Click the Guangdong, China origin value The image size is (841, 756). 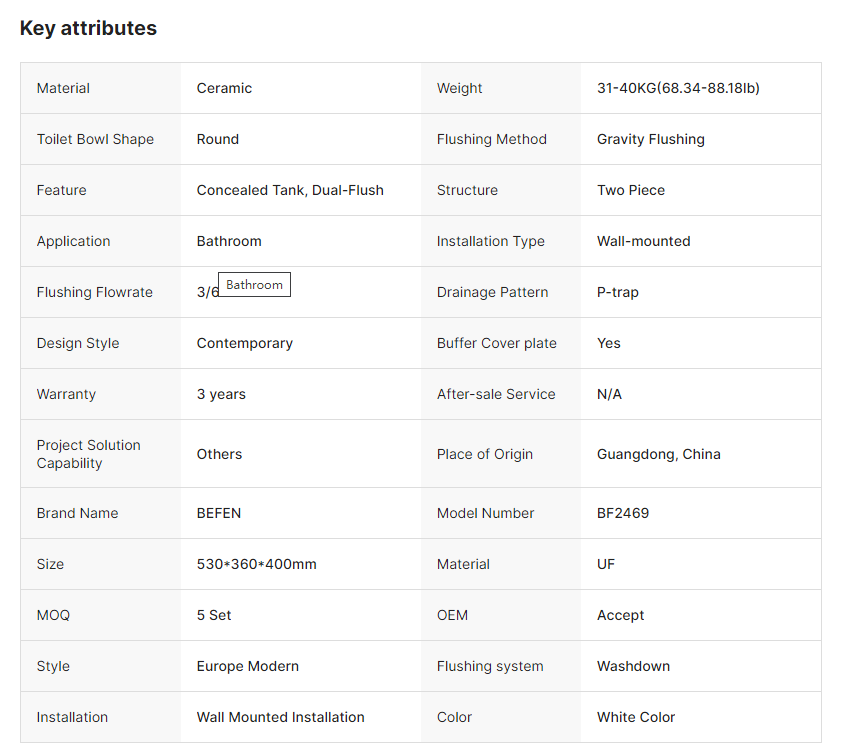pyautogui.click(x=658, y=454)
